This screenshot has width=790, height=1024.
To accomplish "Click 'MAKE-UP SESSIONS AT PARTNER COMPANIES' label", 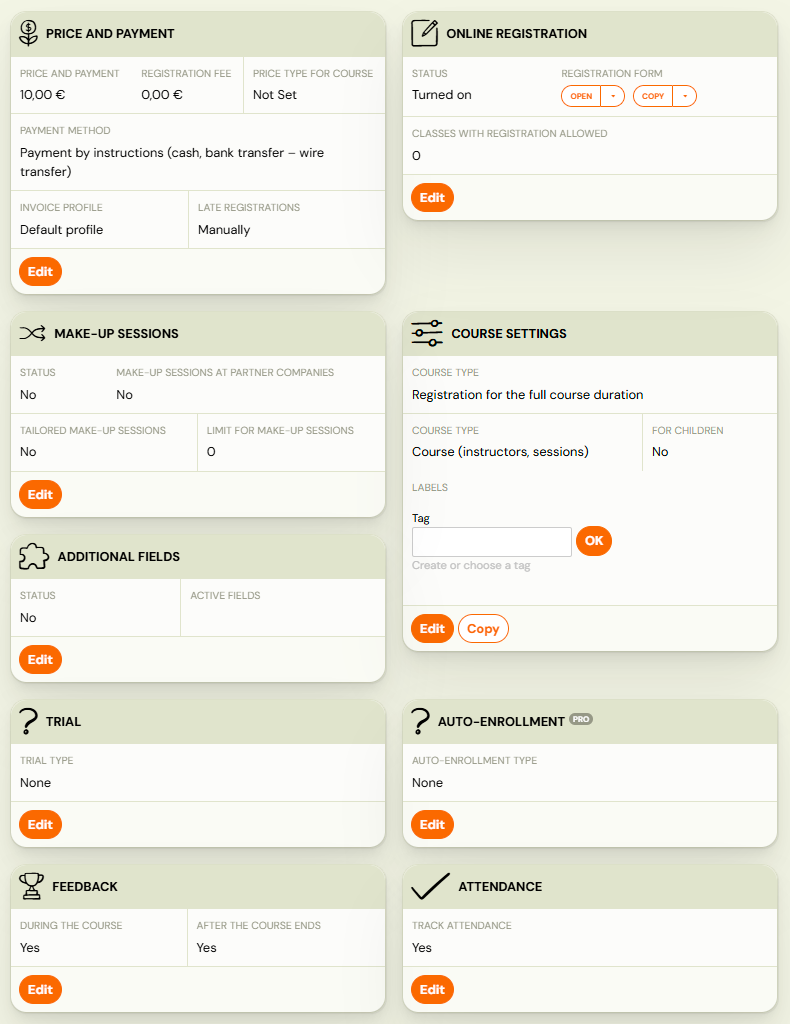I will pos(225,372).
